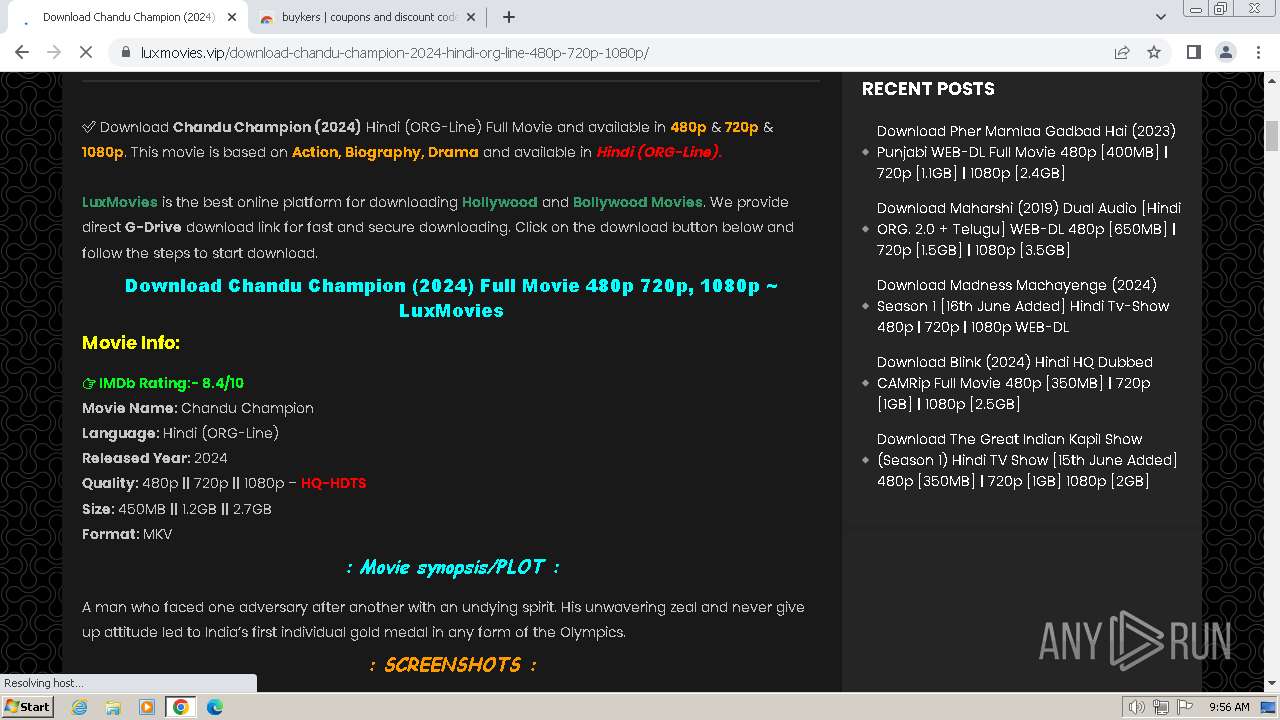Click Size: 450MB 1.2GB 2.7GB line

click(x=177, y=509)
